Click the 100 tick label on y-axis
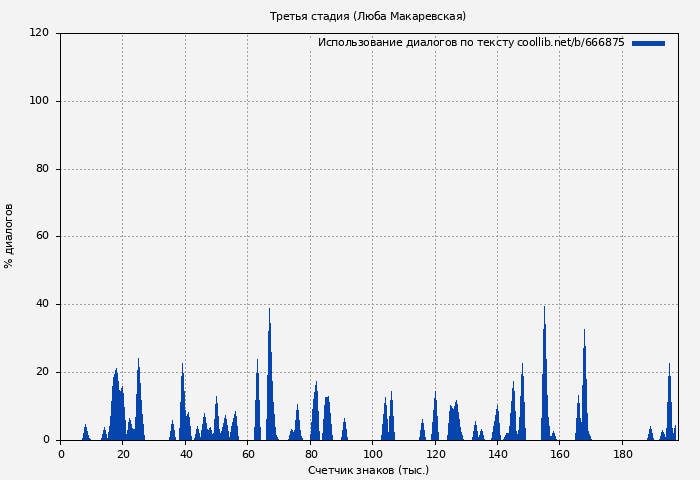The height and width of the screenshot is (480, 700). (39, 101)
